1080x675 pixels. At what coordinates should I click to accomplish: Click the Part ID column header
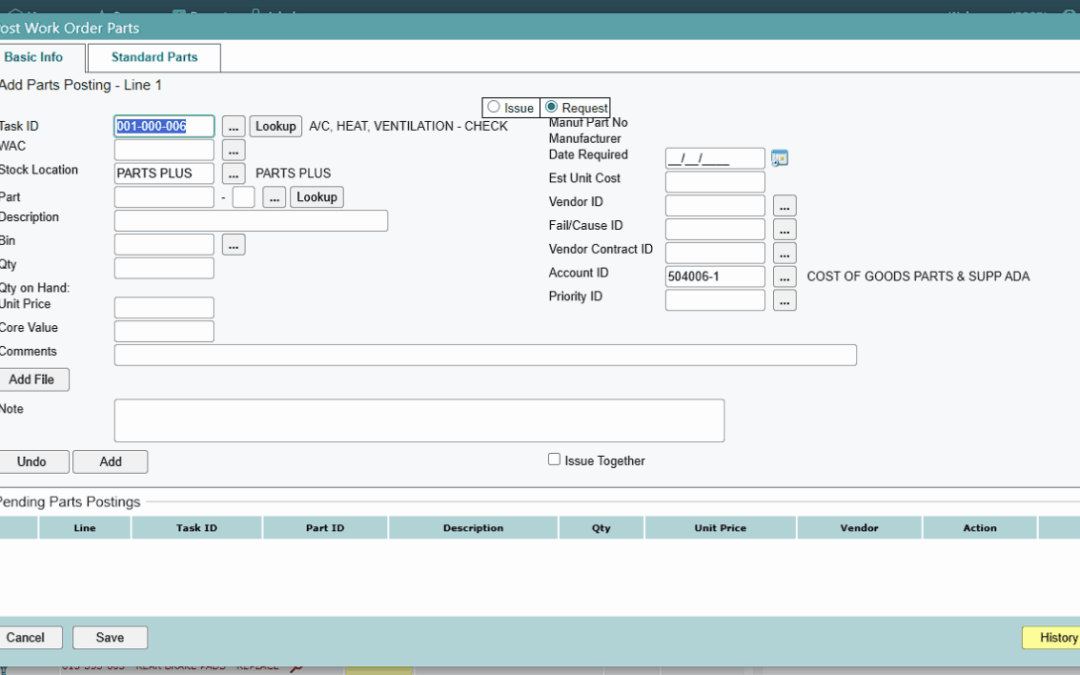tap(325, 528)
